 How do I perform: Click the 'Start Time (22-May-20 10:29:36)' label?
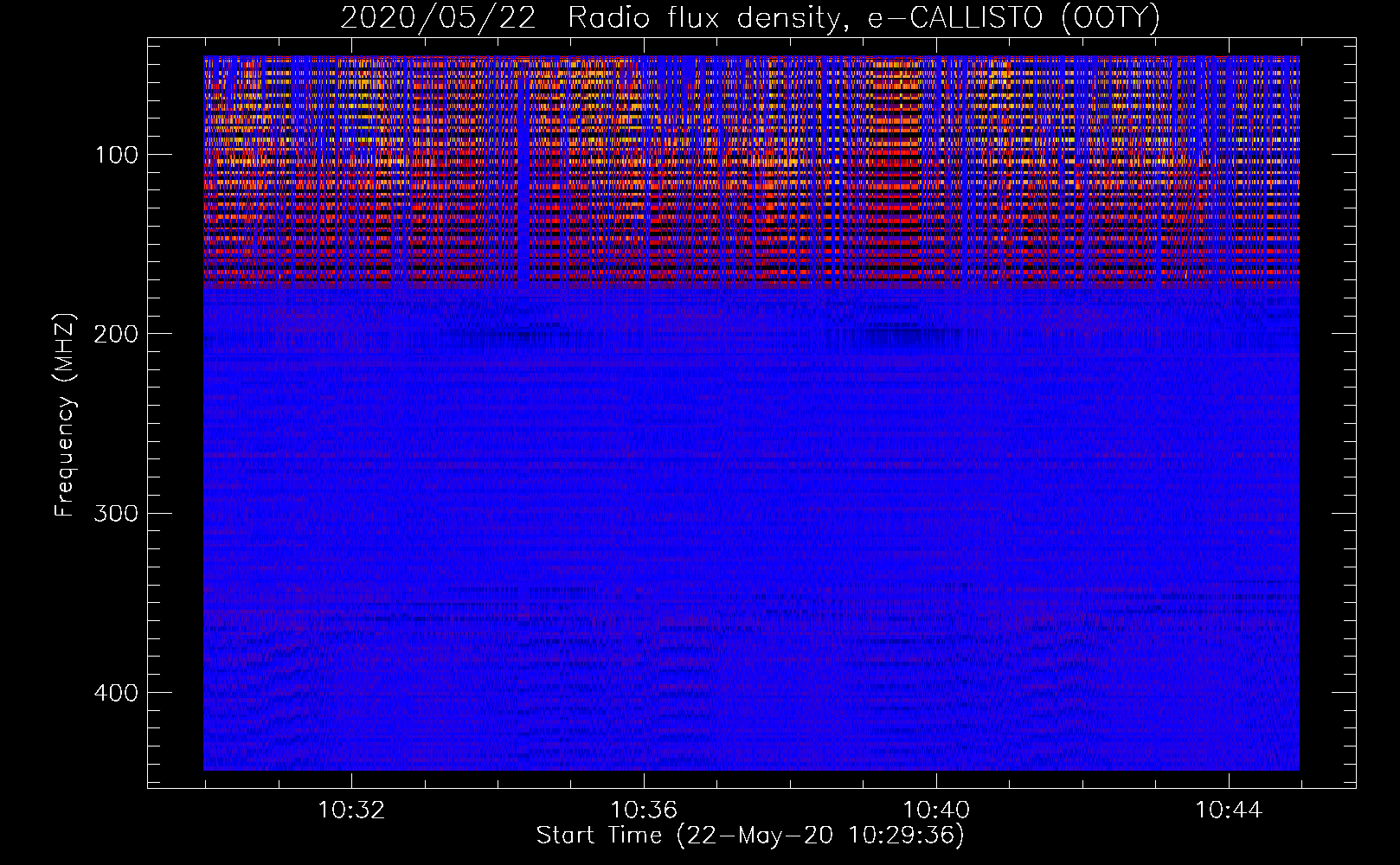[x=750, y=836]
